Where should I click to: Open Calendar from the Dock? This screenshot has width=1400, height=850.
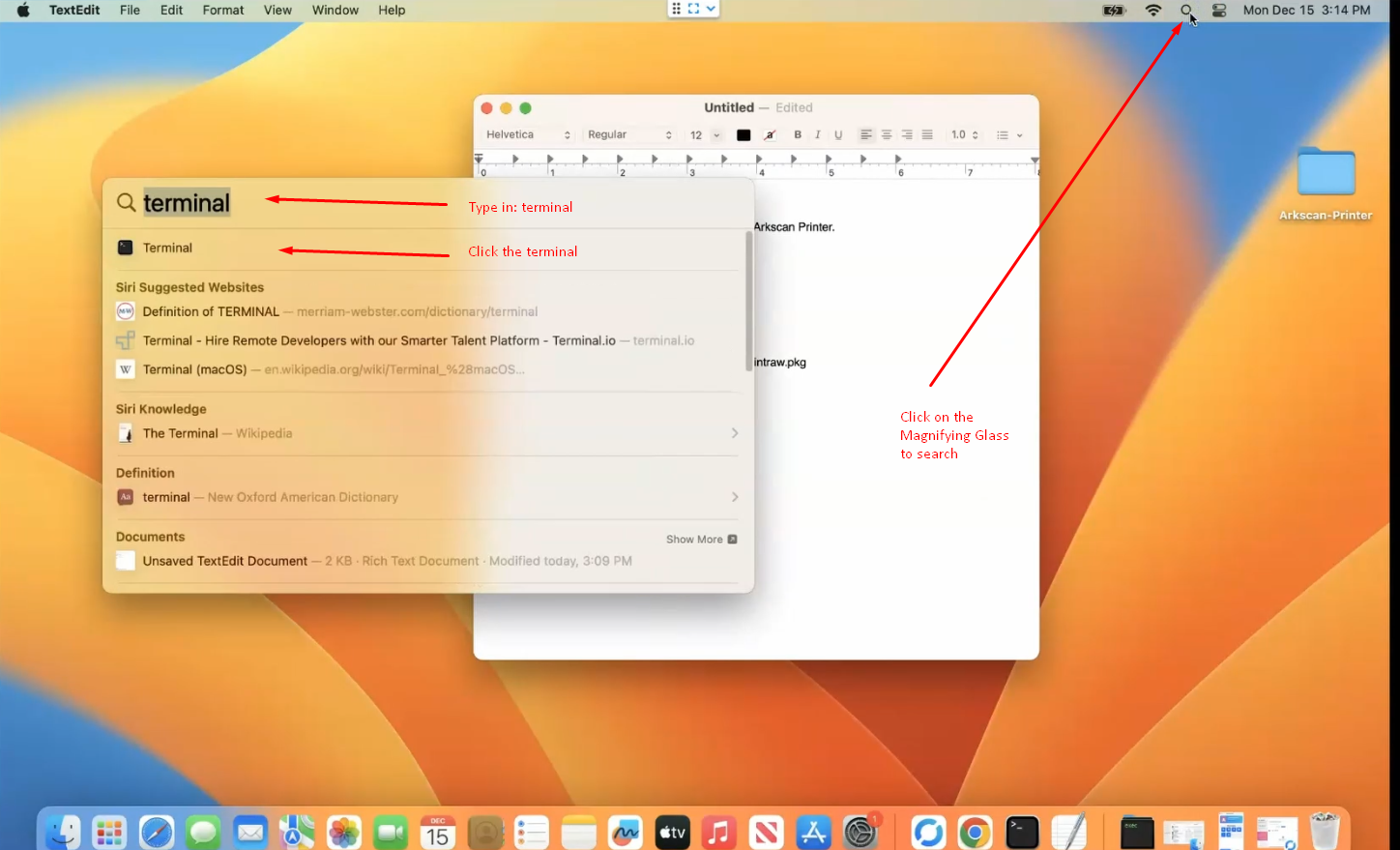(x=438, y=832)
